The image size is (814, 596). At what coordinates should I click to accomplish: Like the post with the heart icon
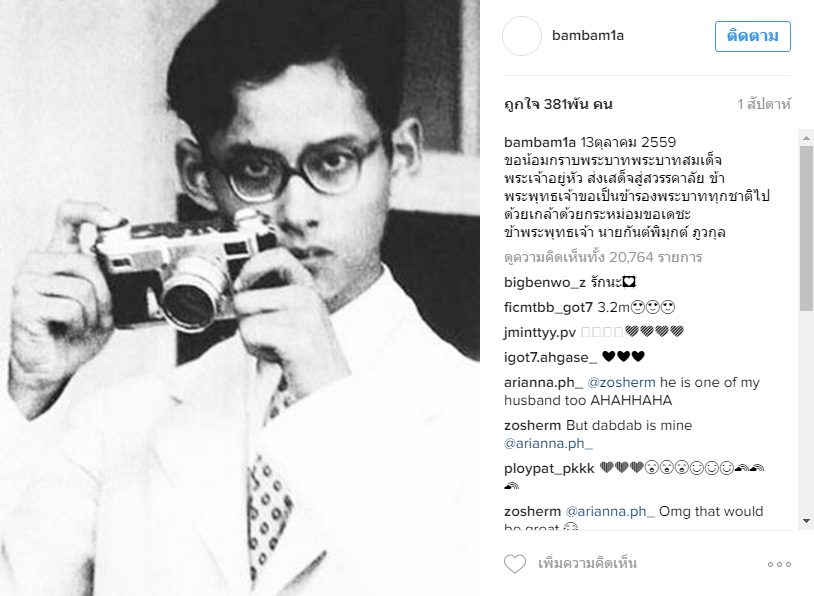click(x=514, y=564)
